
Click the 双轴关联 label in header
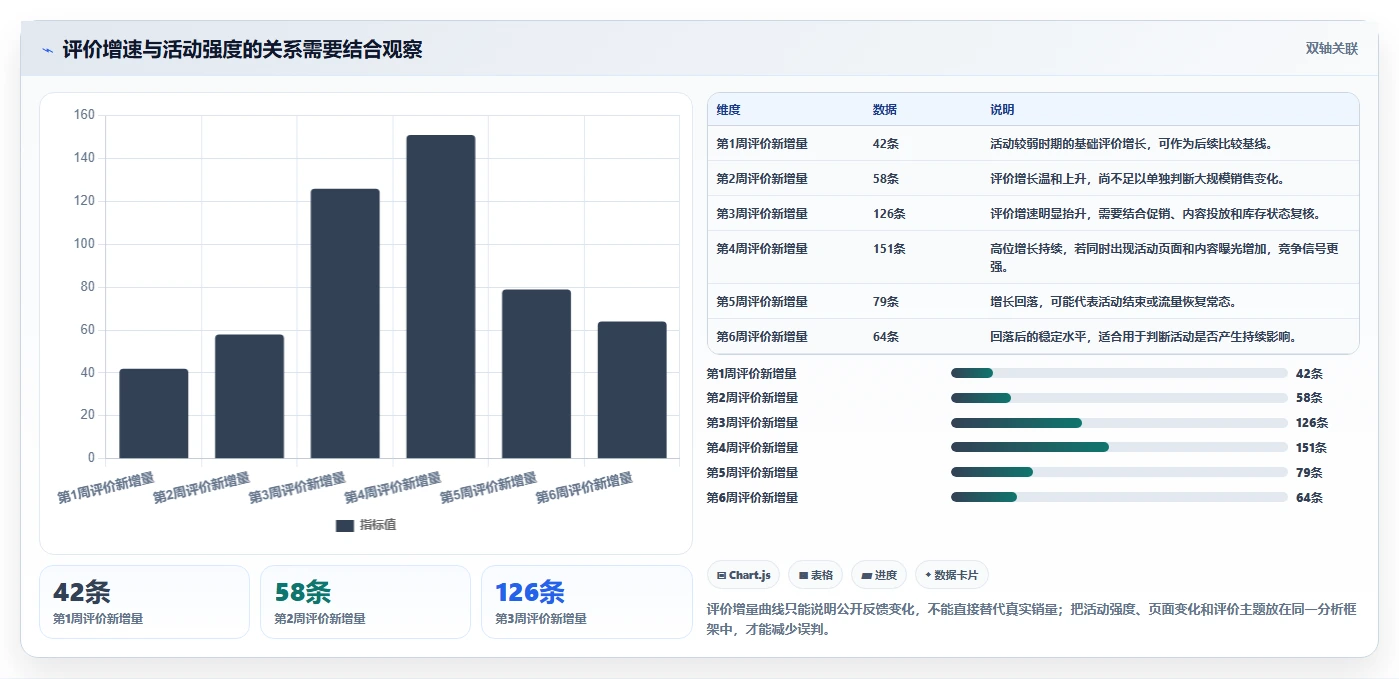coord(1332,49)
